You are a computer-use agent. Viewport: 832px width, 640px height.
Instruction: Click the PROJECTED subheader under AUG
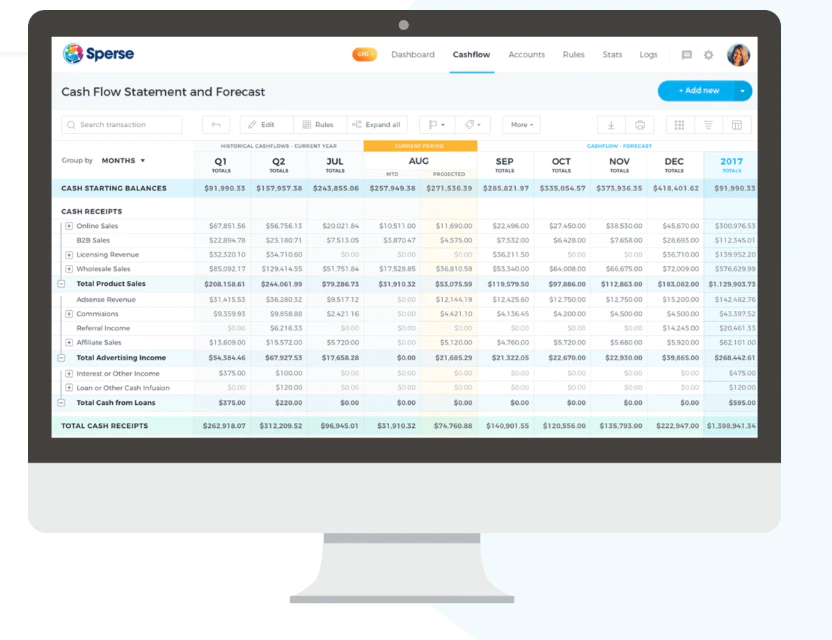tap(449, 174)
